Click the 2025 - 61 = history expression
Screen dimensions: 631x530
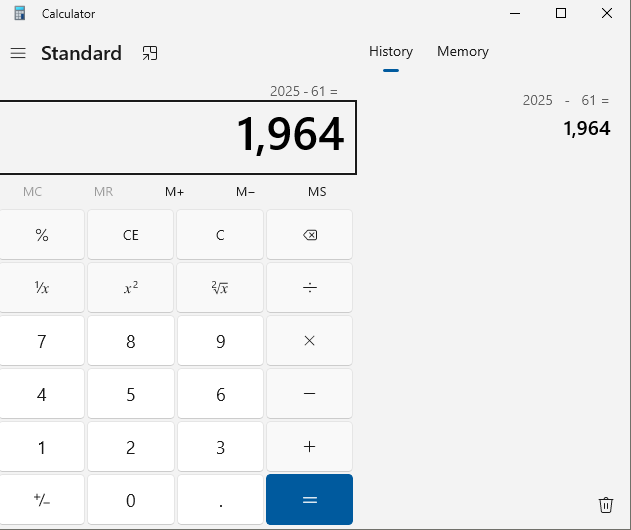tap(566, 100)
